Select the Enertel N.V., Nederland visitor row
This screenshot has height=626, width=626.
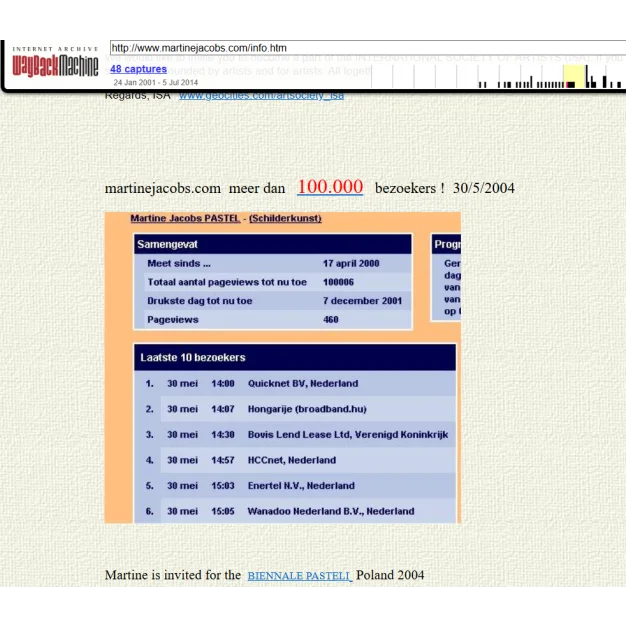pyautogui.click(x=294, y=486)
